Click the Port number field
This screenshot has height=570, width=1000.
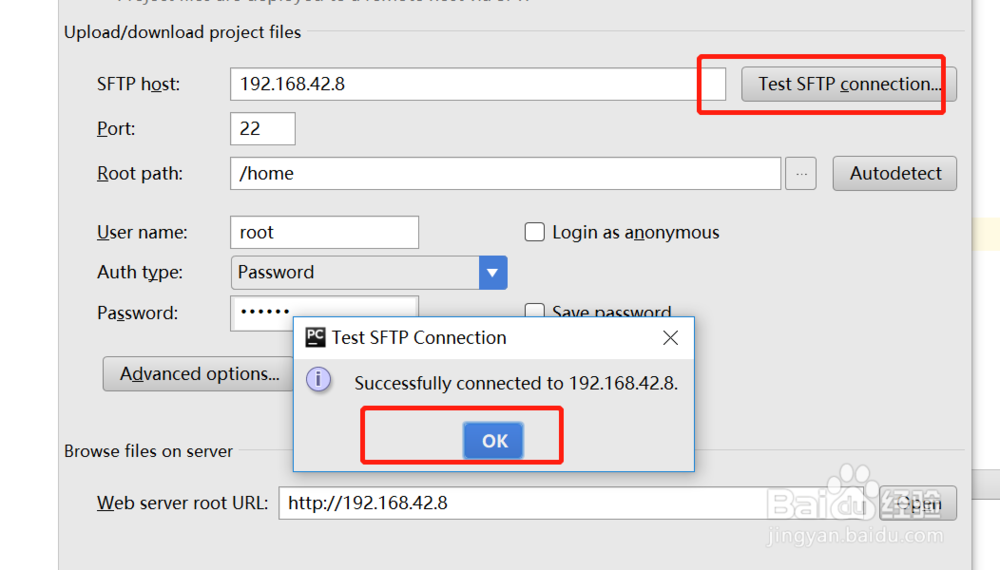pos(262,129)
